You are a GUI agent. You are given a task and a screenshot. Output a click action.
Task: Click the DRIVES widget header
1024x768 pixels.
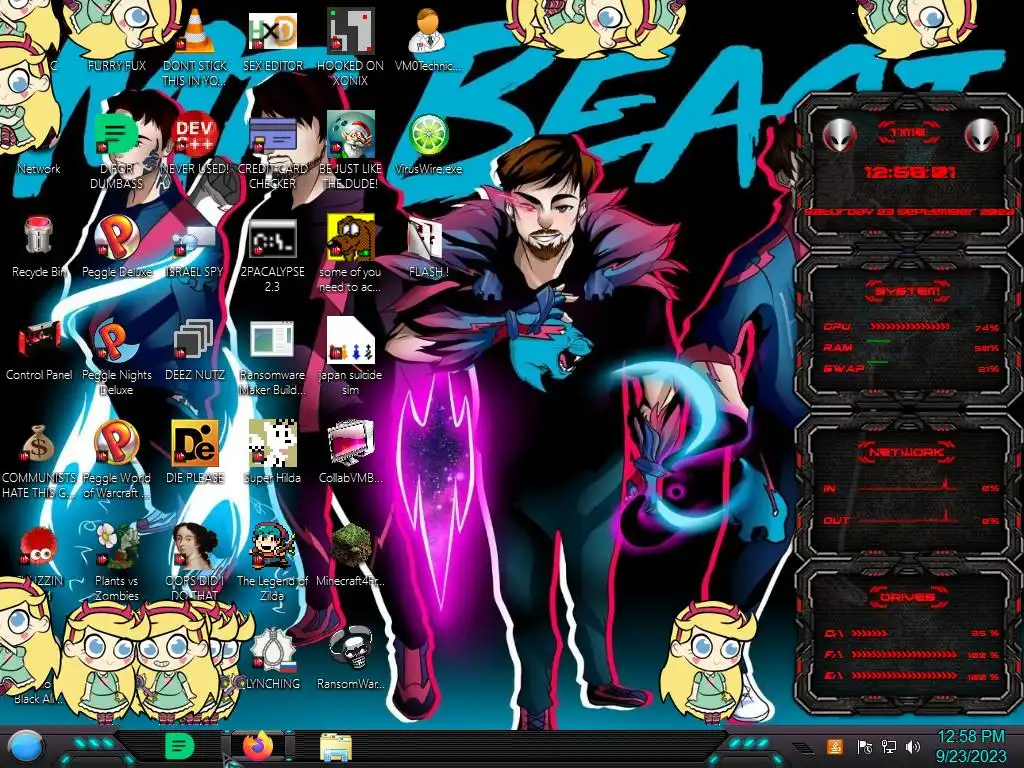[908, 596]
